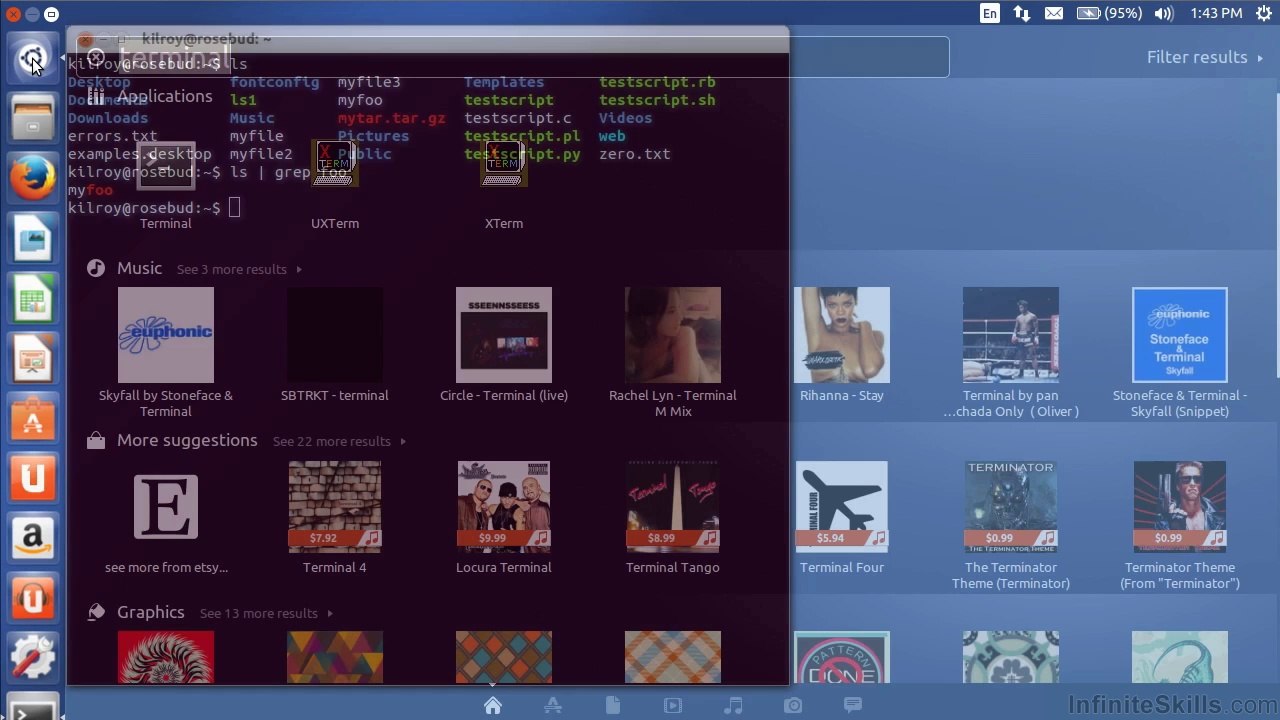Image resolution: width=1280 pixels, height=720 pixels.
Task: Open Terminator Theme (From "Terminator") suggestion
Action: tap(1180, 525)
